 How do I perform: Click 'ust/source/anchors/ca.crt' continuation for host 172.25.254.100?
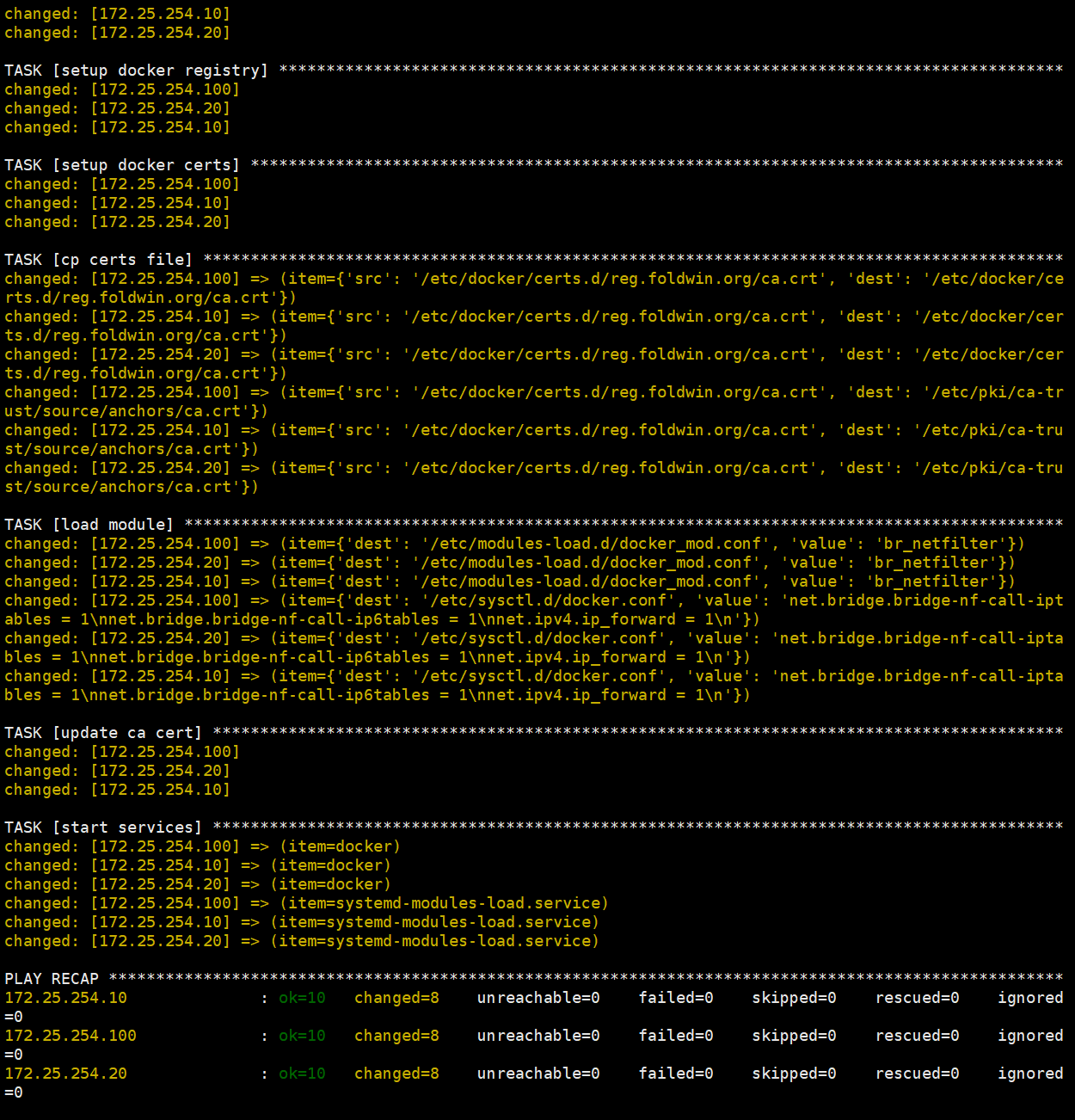click(137, 411)
